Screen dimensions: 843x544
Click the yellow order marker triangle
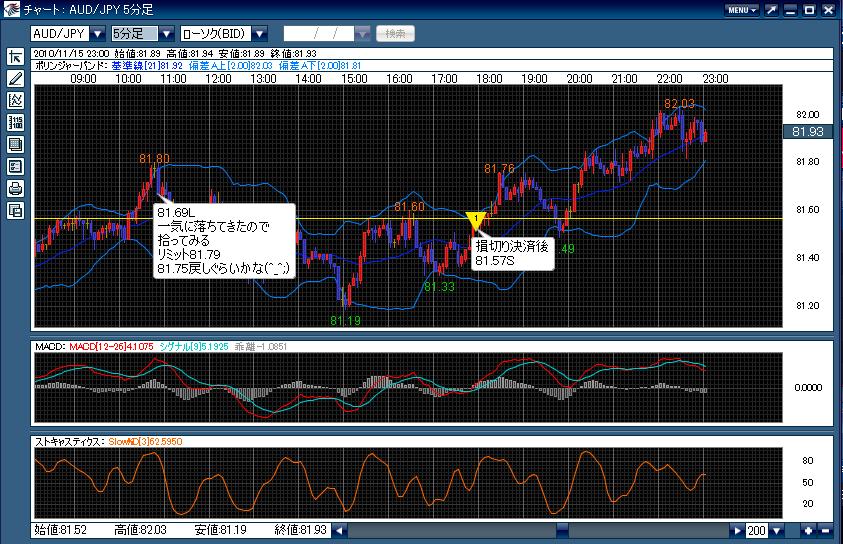pyautogui.click(x=476, y=220)
